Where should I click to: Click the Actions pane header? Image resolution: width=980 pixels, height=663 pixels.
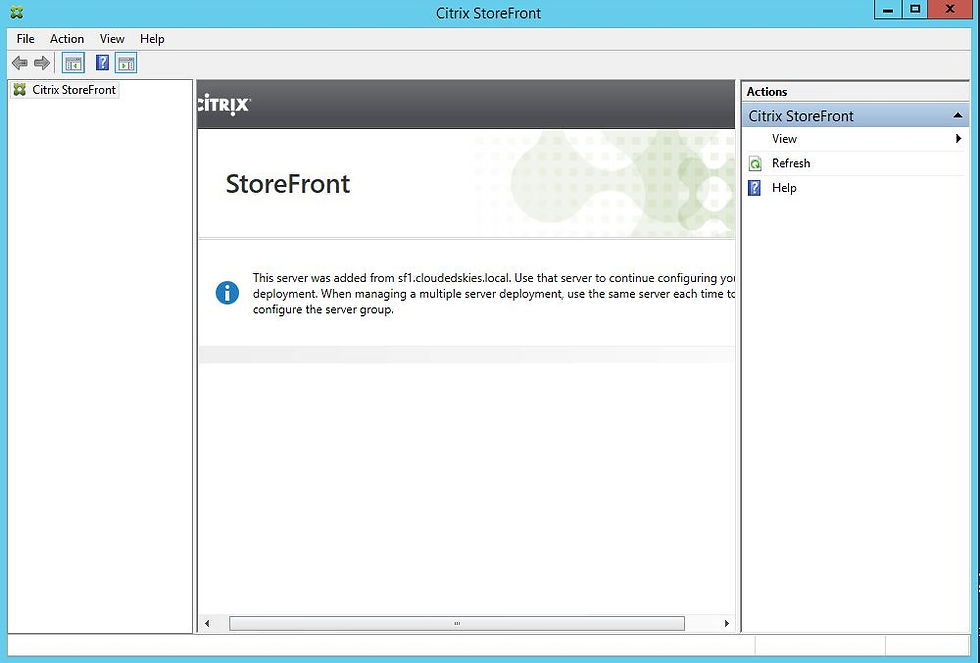(x=854, y=91)
